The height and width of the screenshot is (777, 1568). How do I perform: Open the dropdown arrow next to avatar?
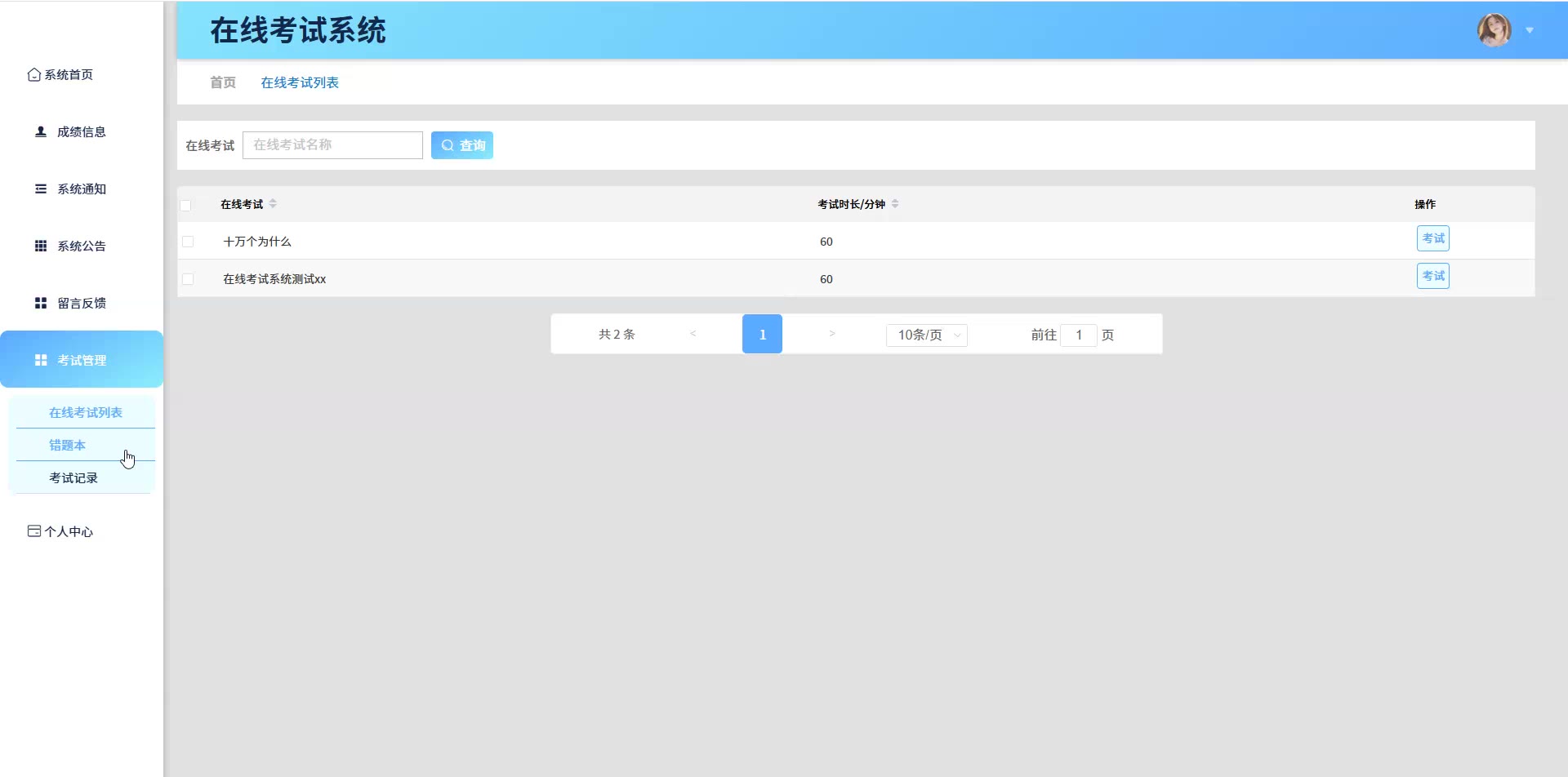click(x=1530, y=30)
